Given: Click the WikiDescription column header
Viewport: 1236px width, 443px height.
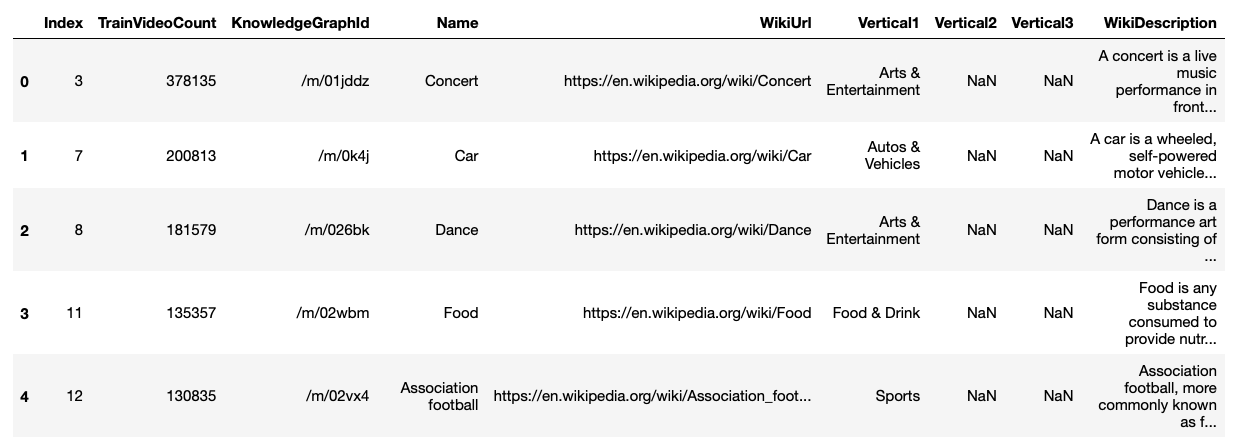Looking at the screenshot, I should pyautogui.click(x=1160, y=22).
